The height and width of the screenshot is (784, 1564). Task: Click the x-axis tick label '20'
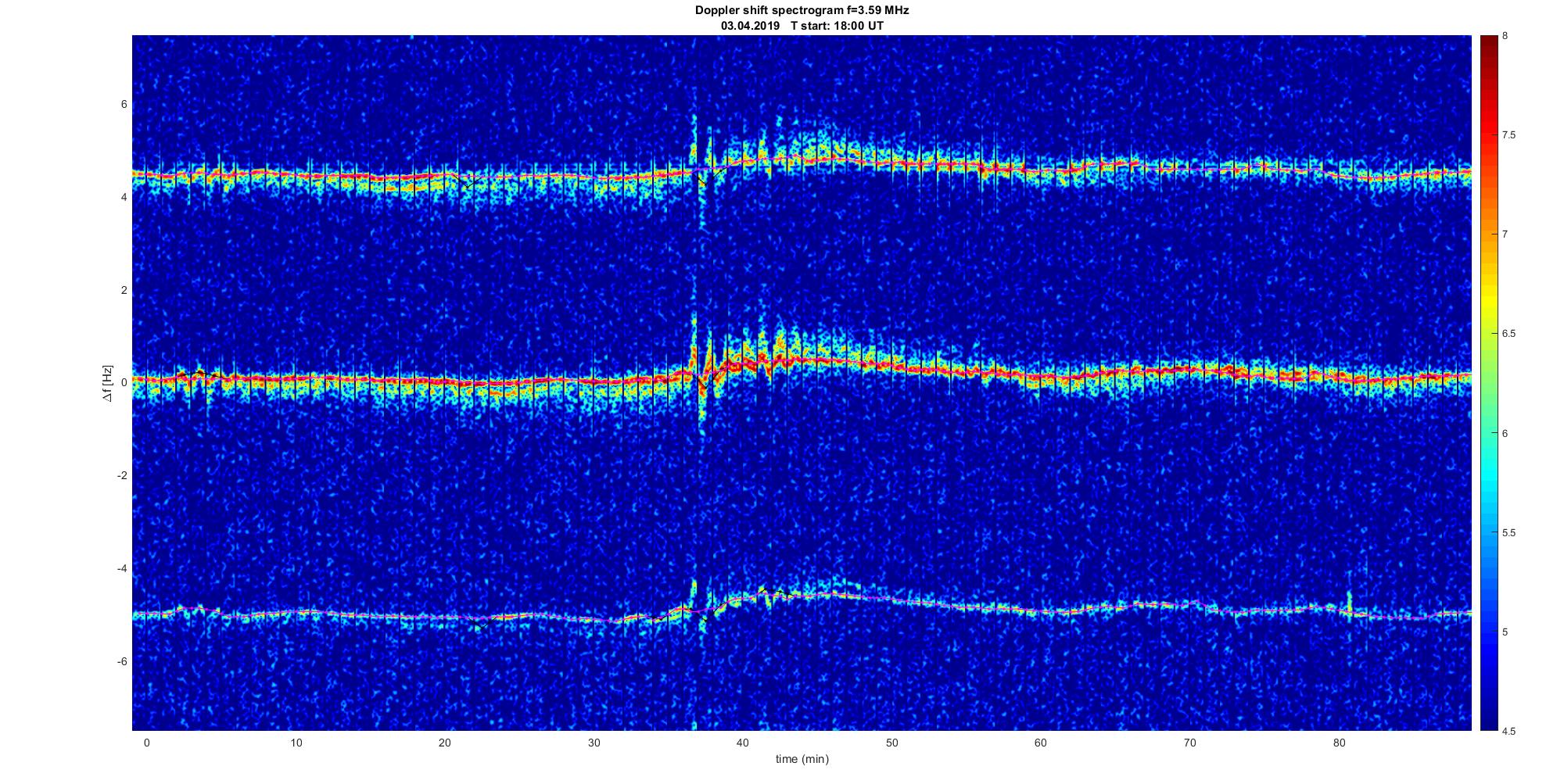444,743
